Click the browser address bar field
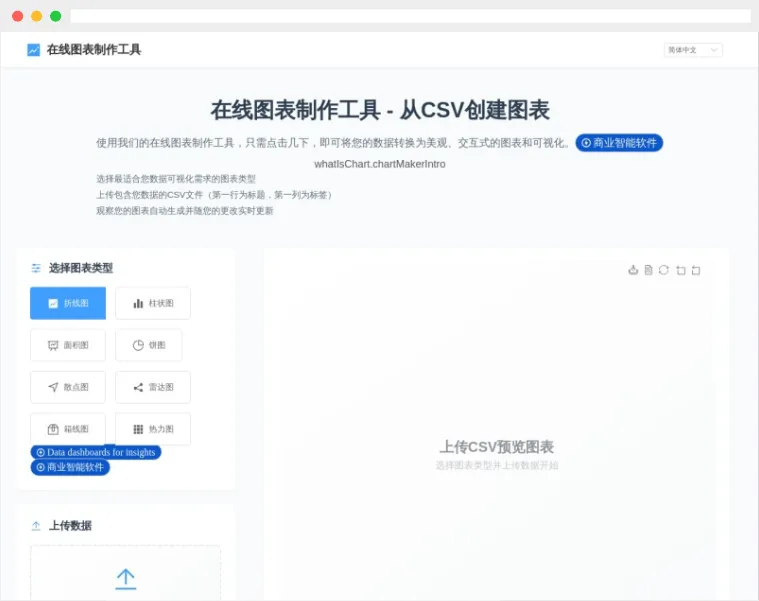Viewport: 759px width, 601px height. (x=410, y=16)
